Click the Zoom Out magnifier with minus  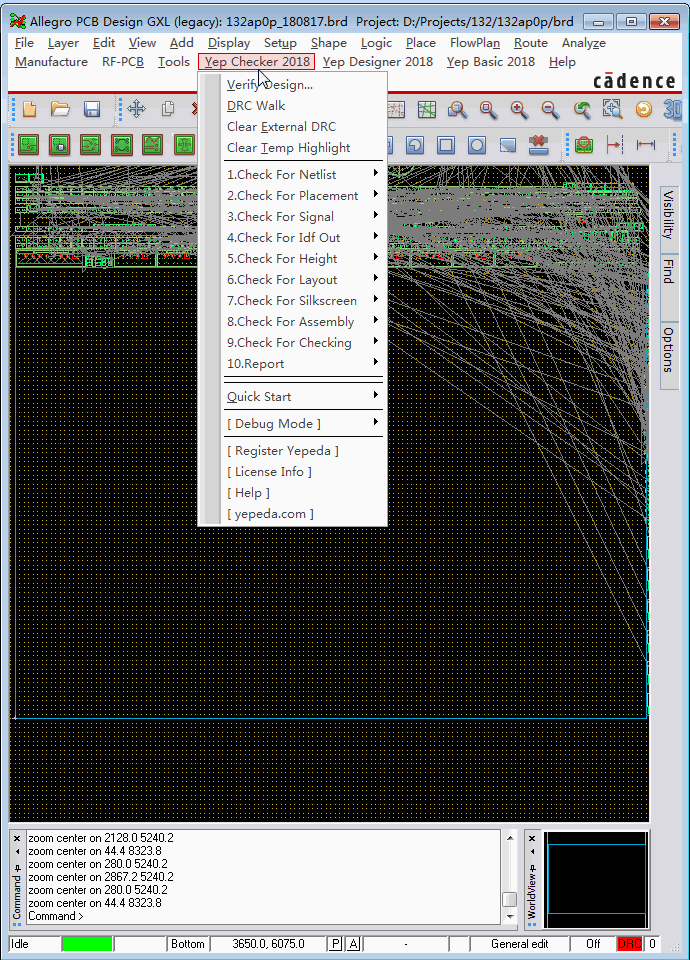[550, 110]
